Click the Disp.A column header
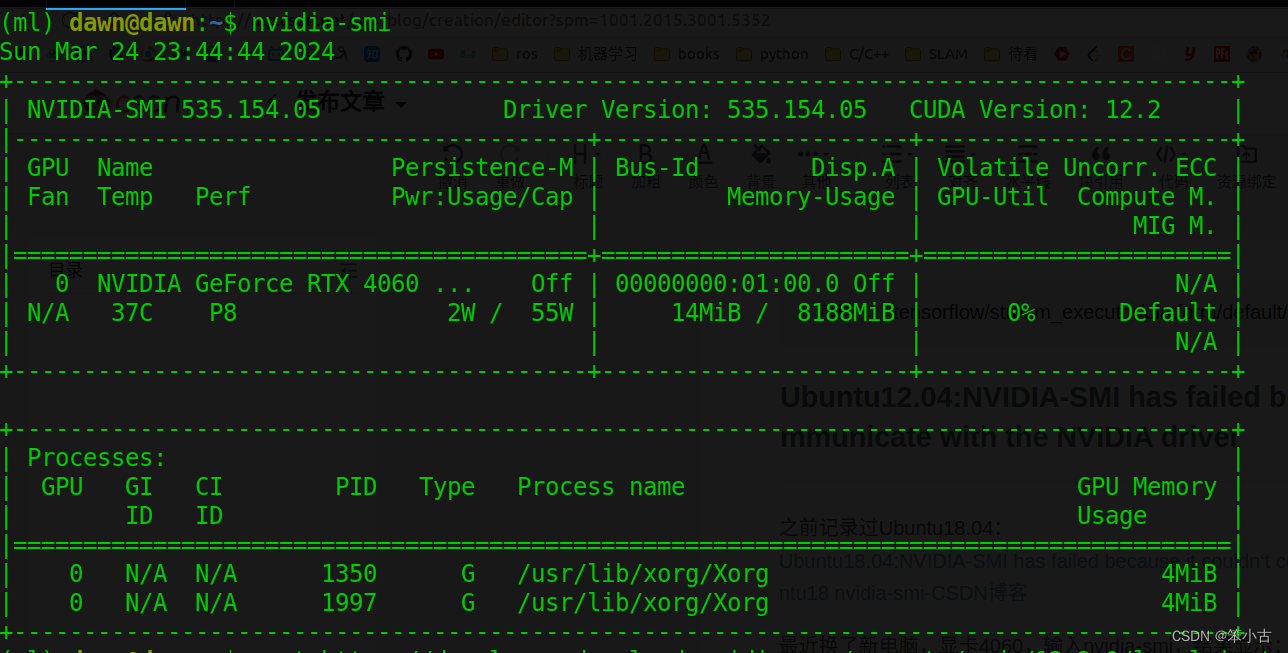 [x=853, y=168]
